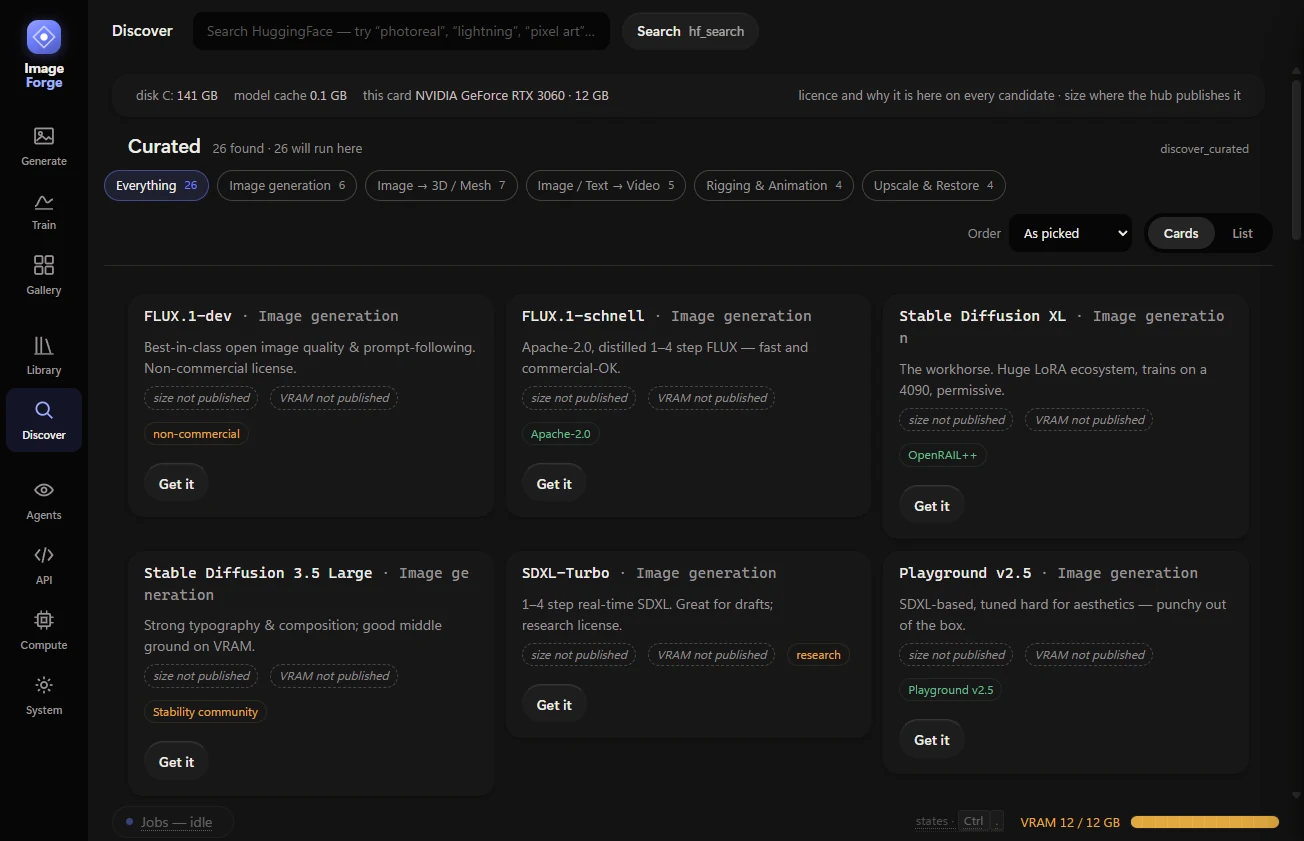
Task: Click the Apache-2.0 license tag on FLUX.1-schnell
Action: tap(561, 434)
